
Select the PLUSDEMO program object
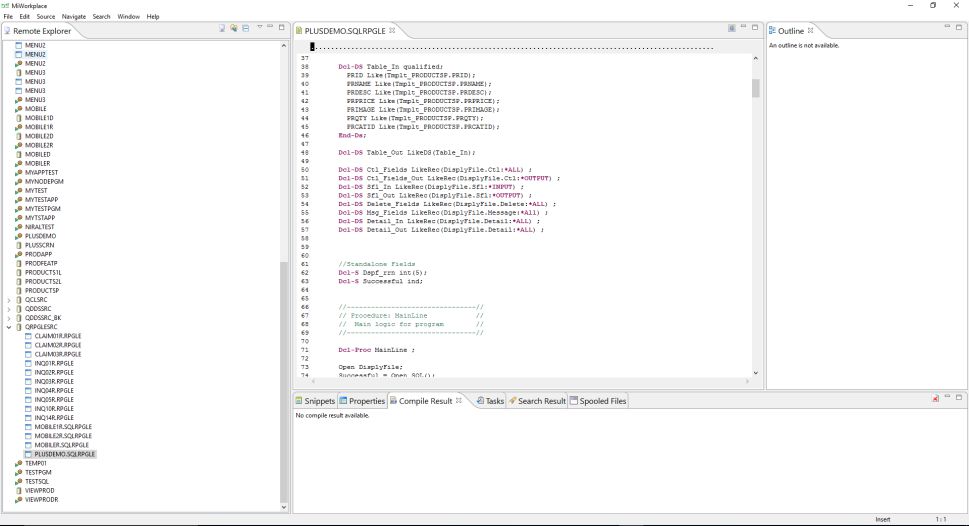tap(40, 236)
